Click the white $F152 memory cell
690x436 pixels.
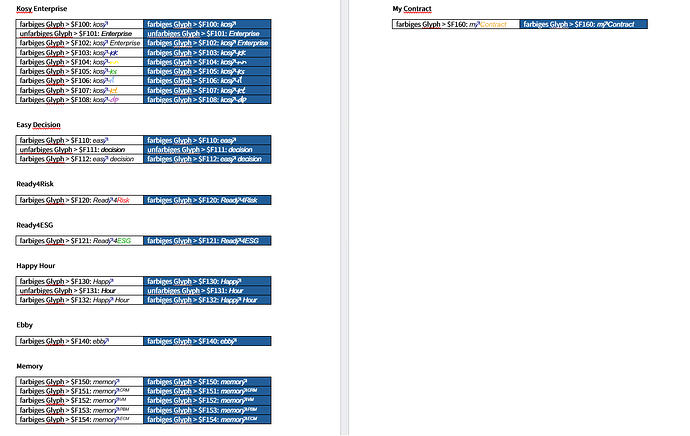[80, 400]
